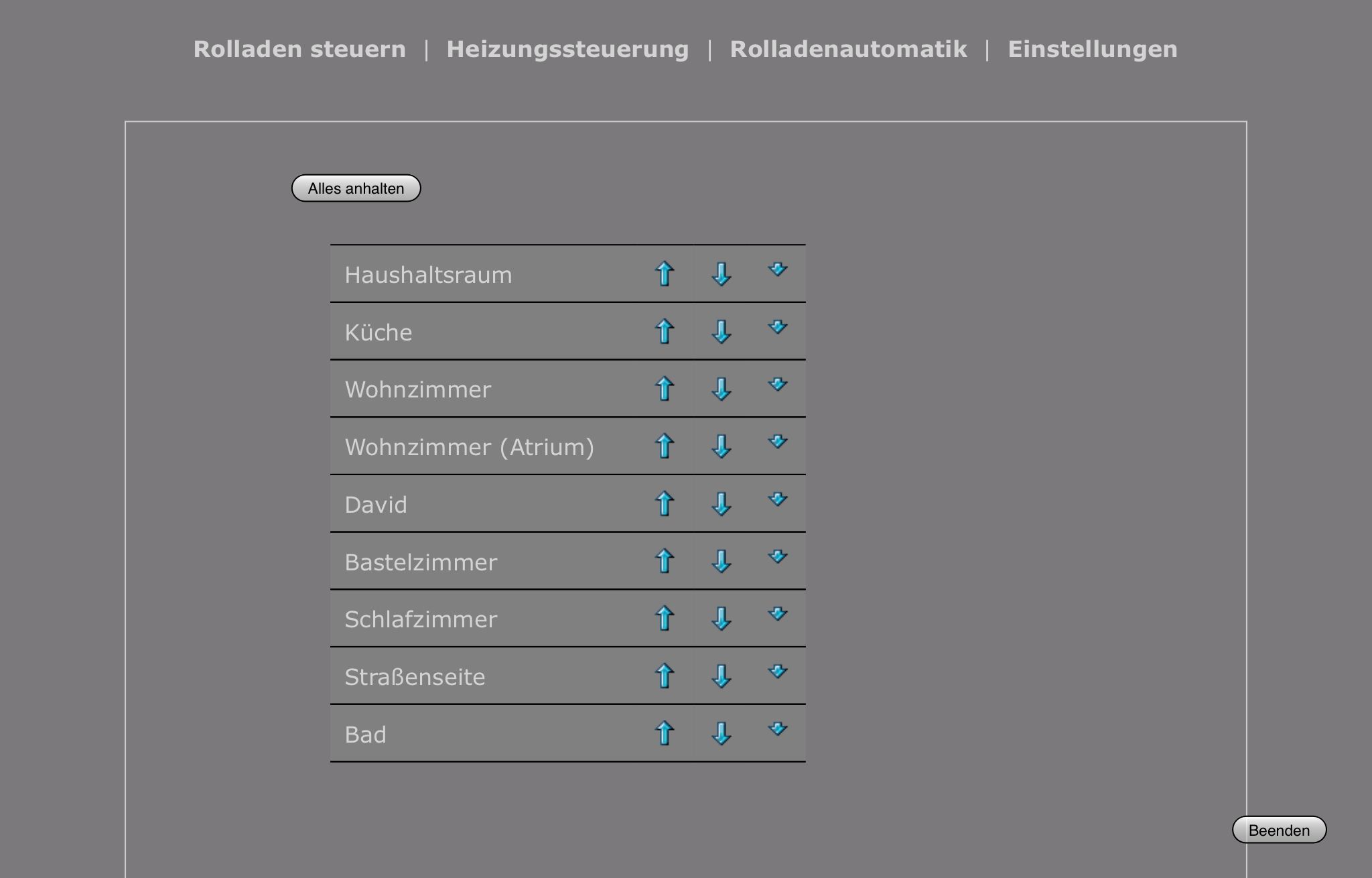Open Einstellungen from top navigation
The height and width of the screenshot is (878, 1372).
coord(1092,49)
